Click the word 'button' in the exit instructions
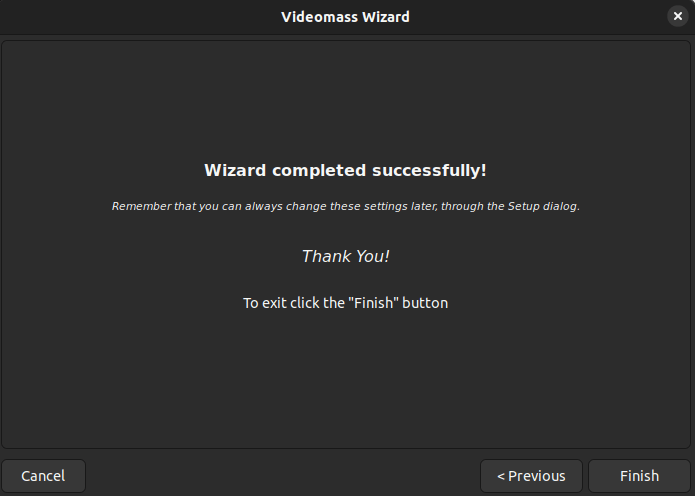This screenshot has height=496, width=695. [425, 303]
